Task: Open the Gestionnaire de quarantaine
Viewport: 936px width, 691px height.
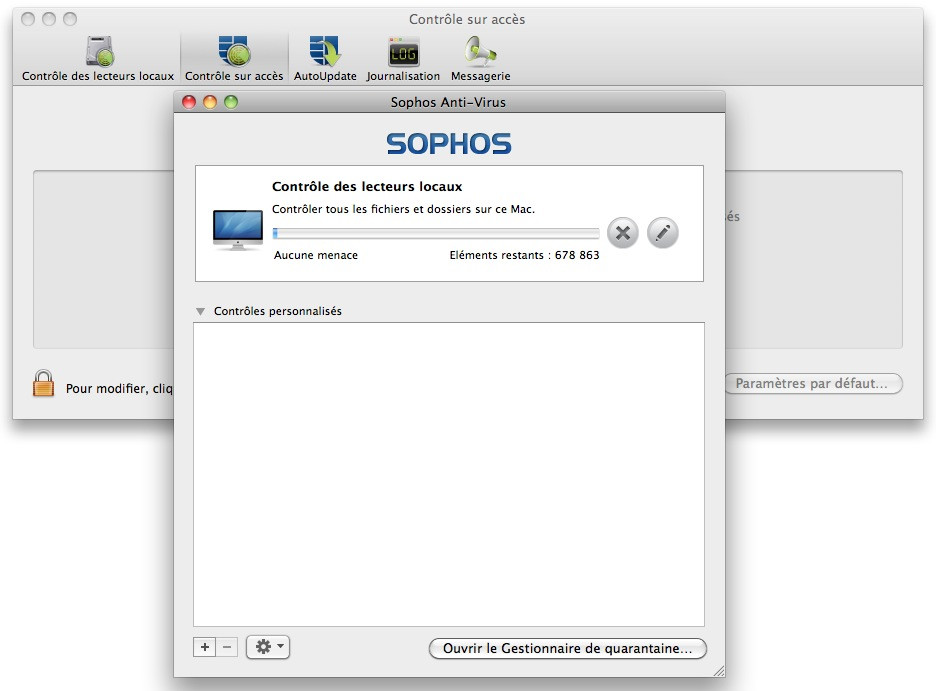Action: click(567, 648)
